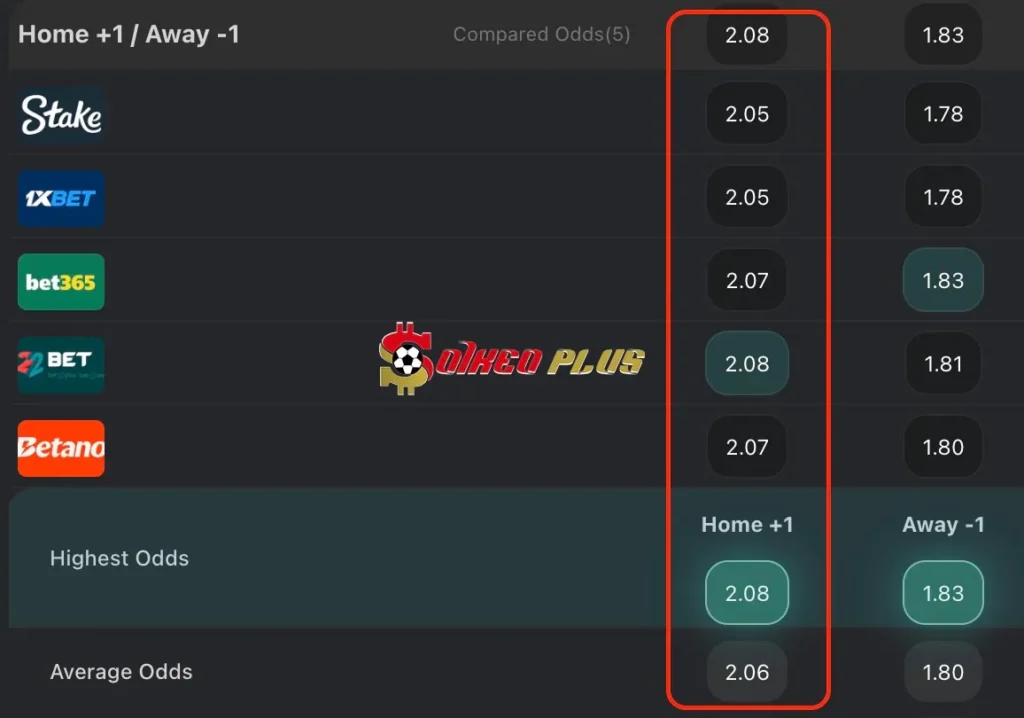1024x718 pixels.
Task: Select the Betano bookmaker logo
Action: [x=61, y=448]
